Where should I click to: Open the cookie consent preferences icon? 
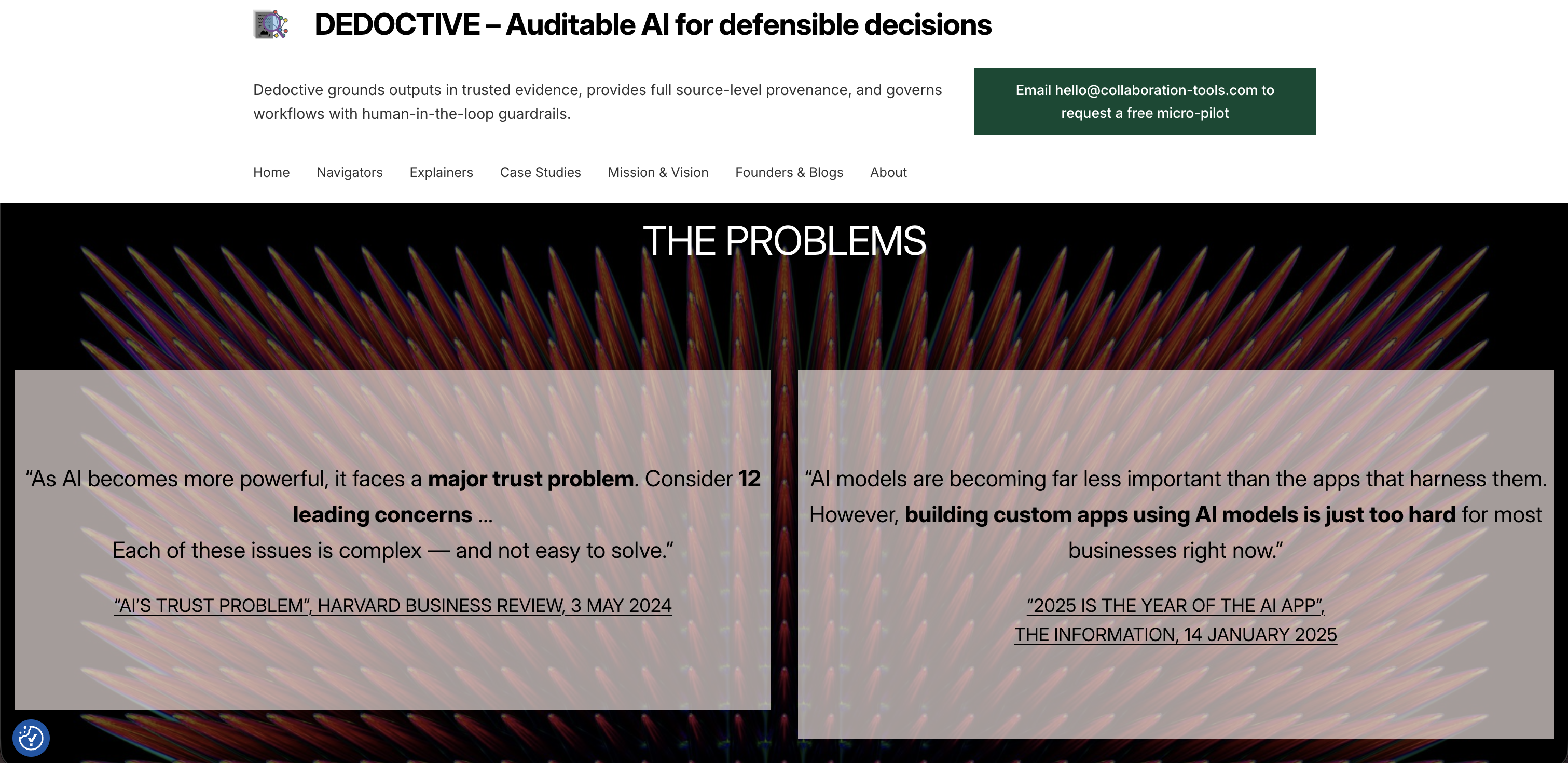click(x=31, y=738)
